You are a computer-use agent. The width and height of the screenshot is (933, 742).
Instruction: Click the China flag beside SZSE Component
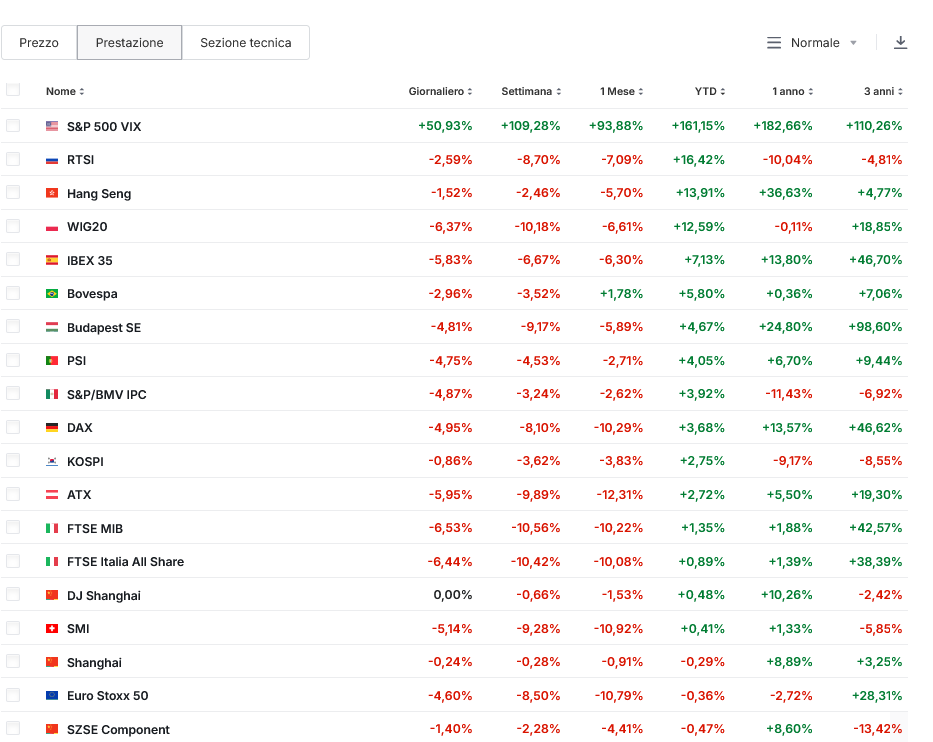(52, 729)
